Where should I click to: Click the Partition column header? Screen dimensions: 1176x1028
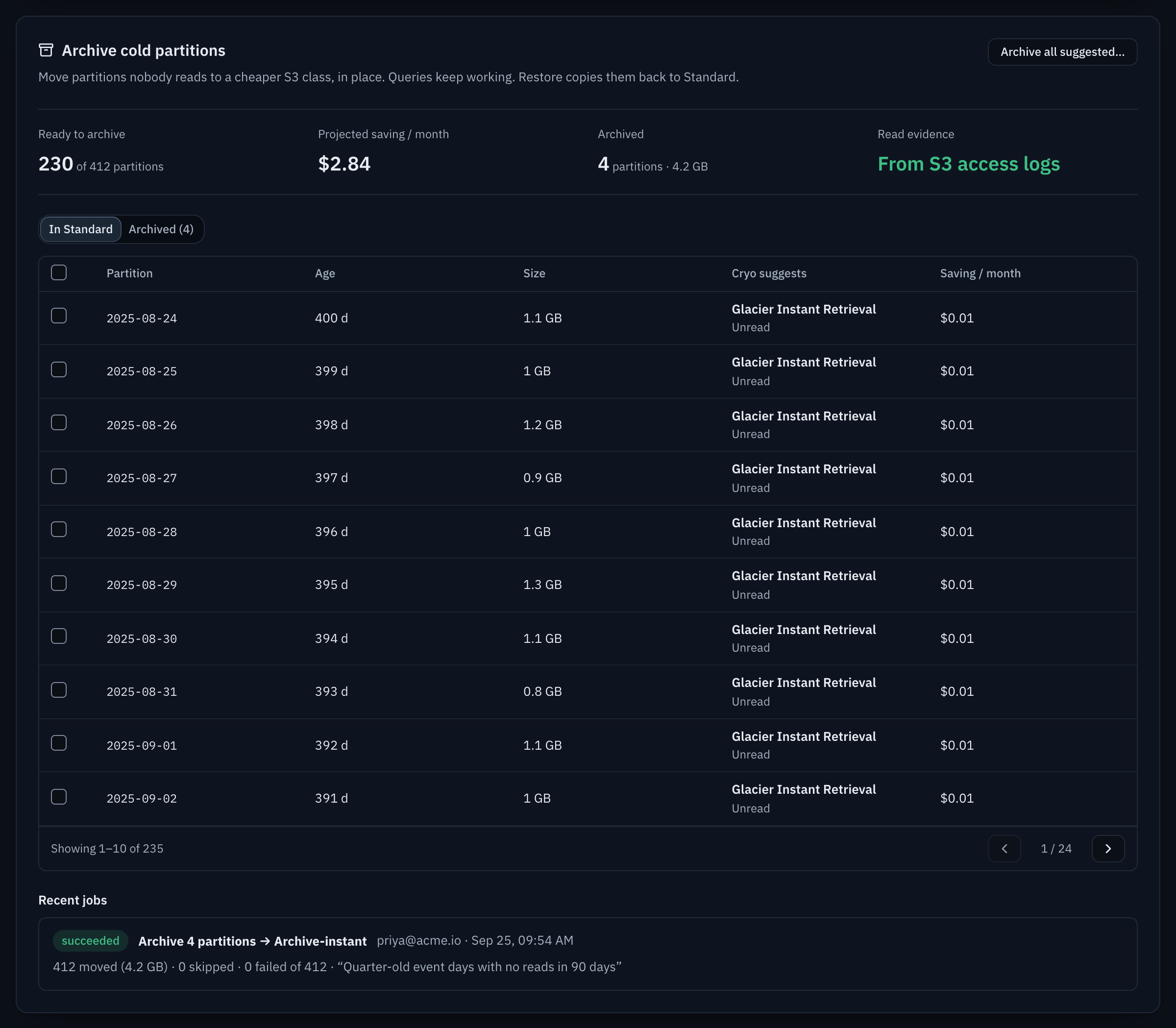tap(130, 273)
